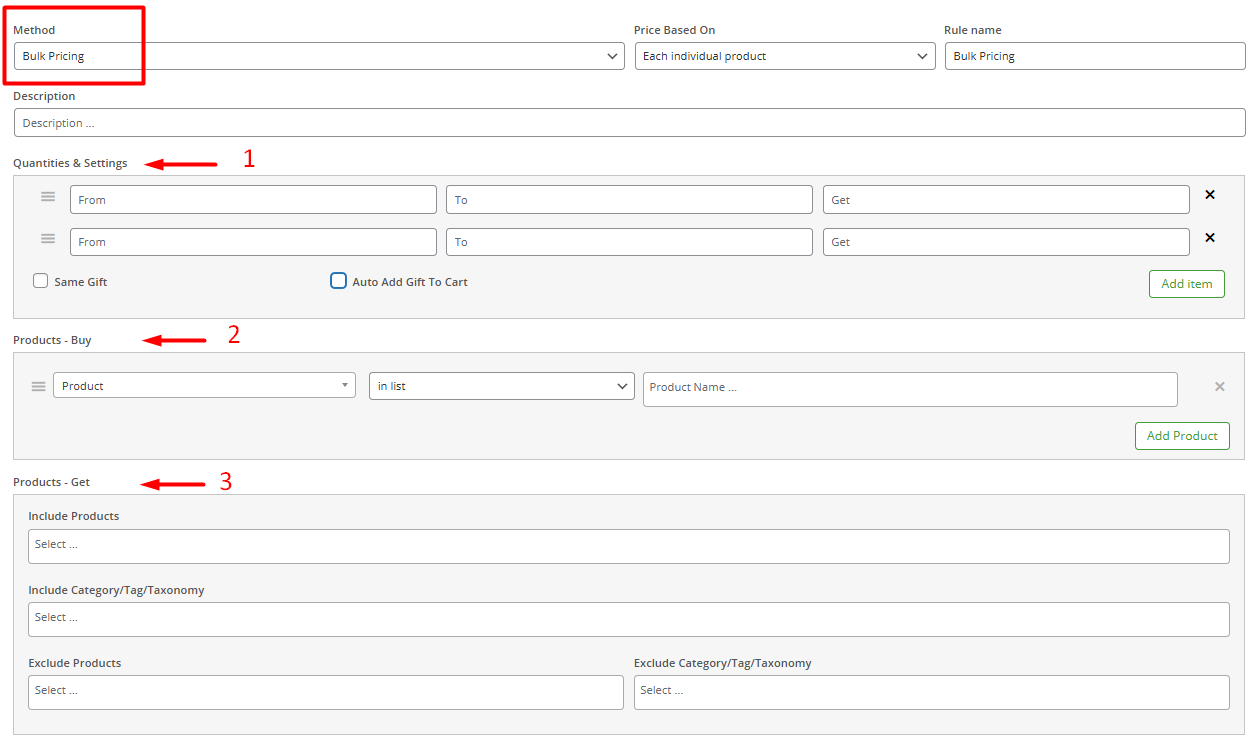Open the Product type selector dropdown
1259x748 pixels.
204,386
